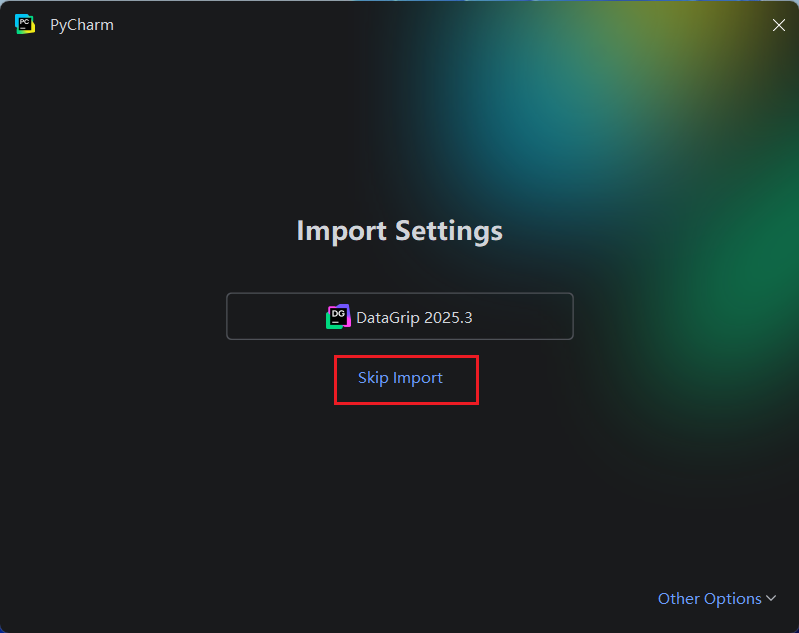Click the Import Settings heading text

(400, 231)
